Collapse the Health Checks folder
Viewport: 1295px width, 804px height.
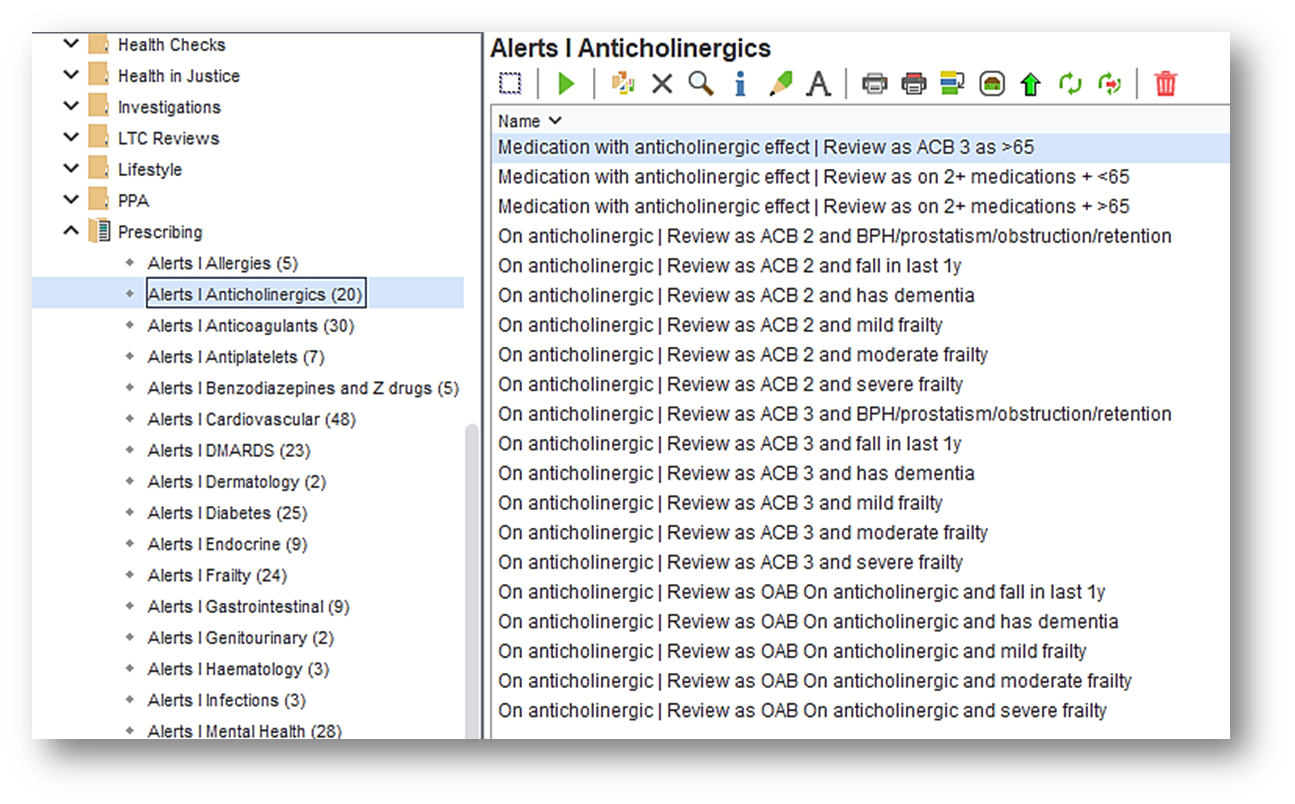click(70, 44)
